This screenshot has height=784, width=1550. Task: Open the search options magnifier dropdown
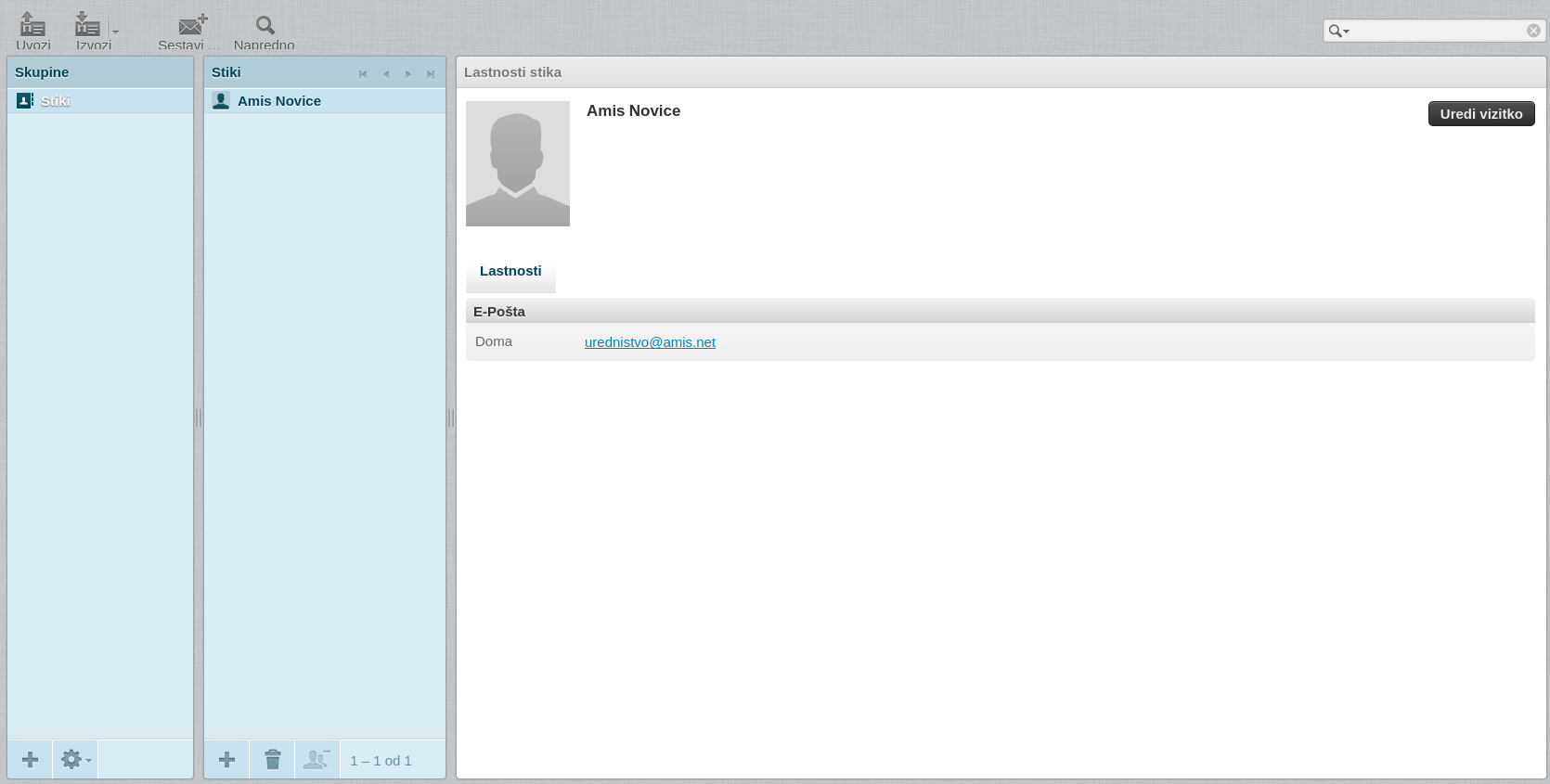tap(1338, 31)
